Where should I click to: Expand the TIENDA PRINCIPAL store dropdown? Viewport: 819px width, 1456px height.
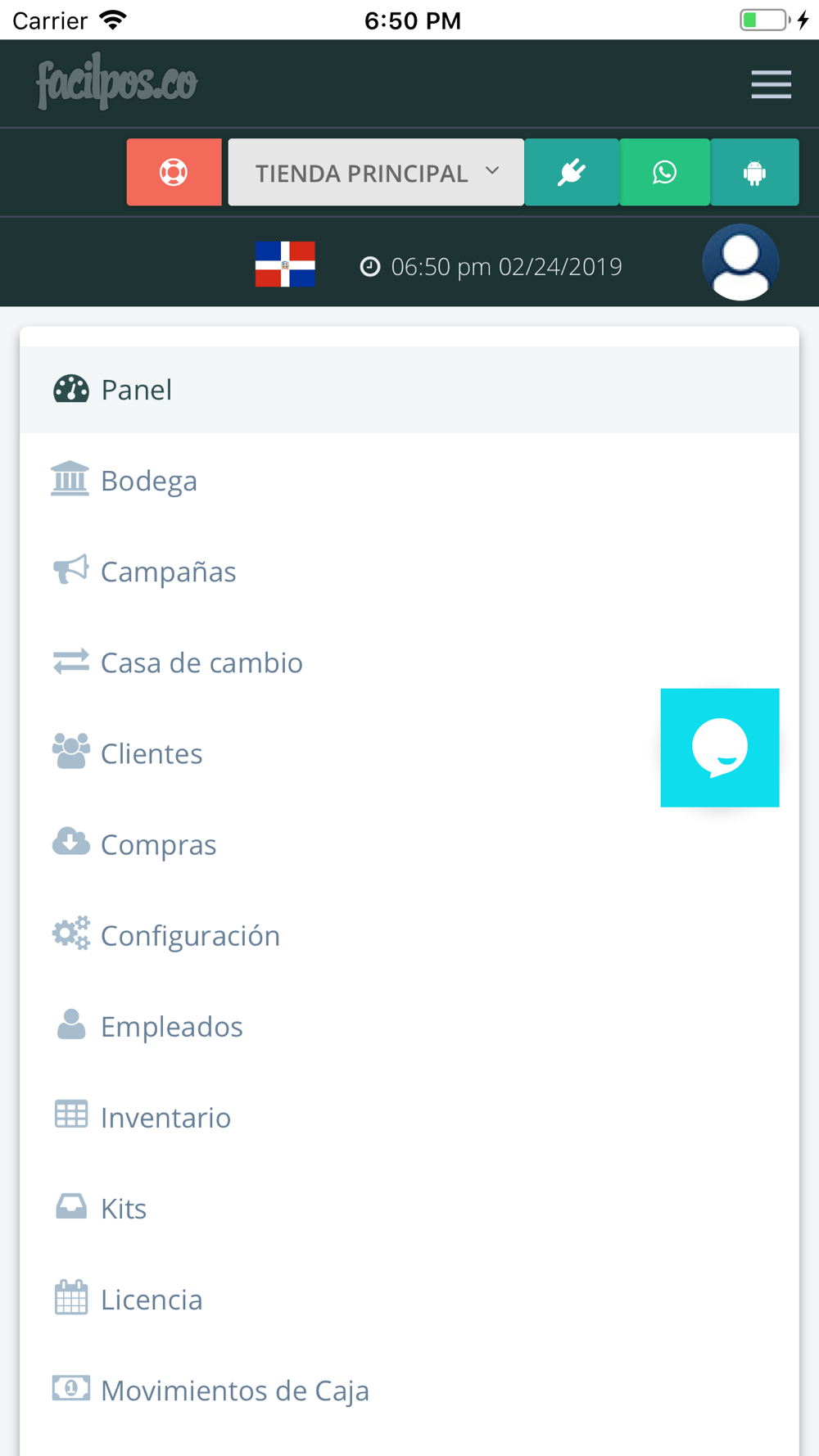[376, 172]
